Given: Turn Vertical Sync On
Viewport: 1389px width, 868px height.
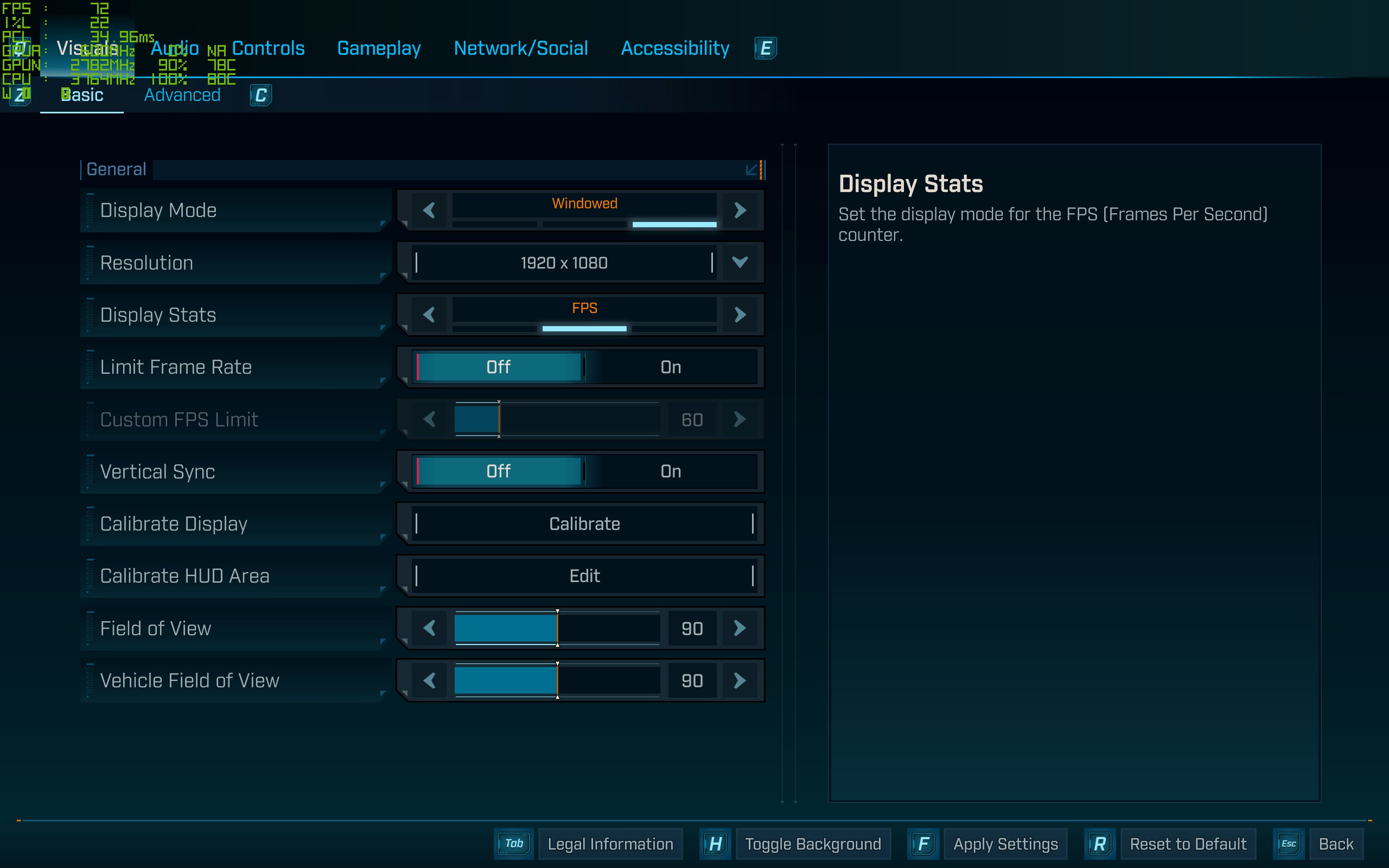Looking at the screenshot, I should tap(671, 471).
